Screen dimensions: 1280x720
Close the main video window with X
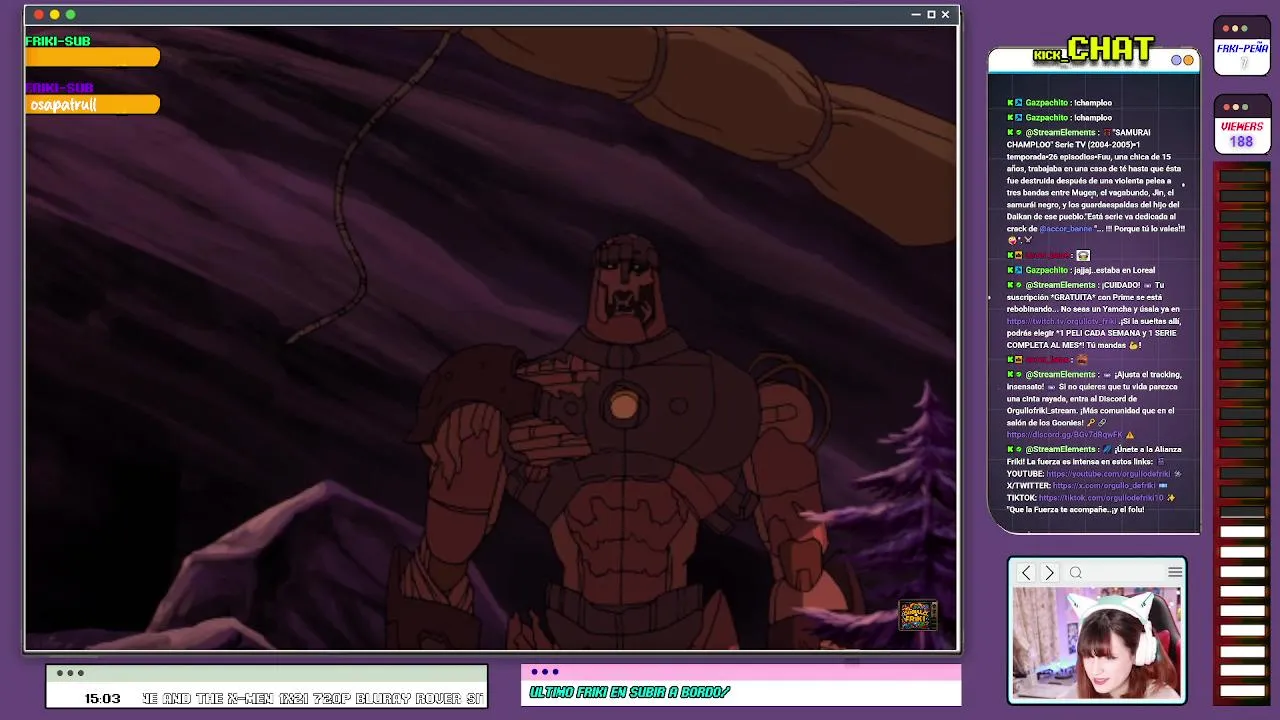pyautogui.click(x=945, y=14)
